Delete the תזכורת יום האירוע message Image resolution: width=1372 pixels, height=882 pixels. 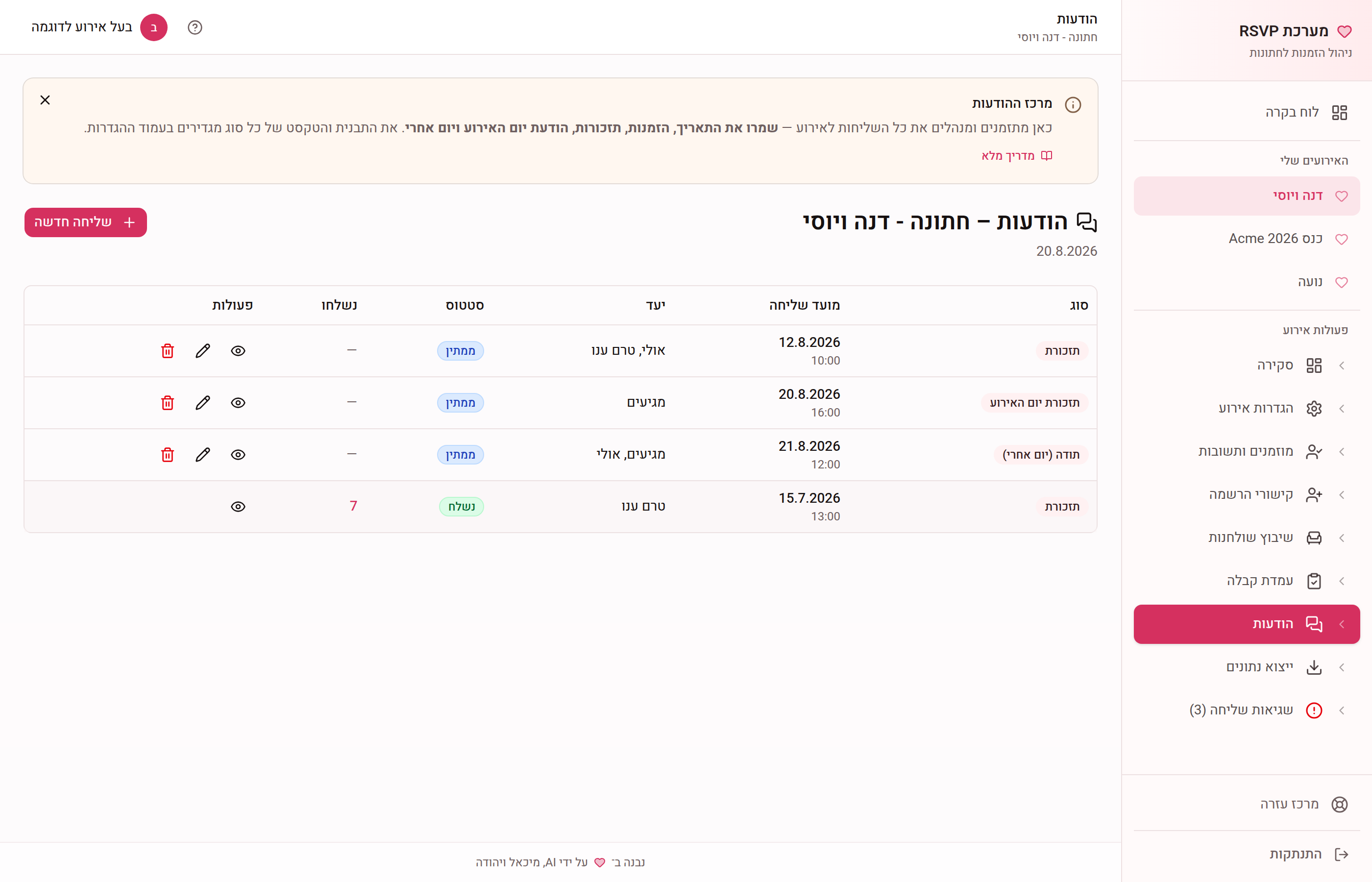(x=167, y=403)
